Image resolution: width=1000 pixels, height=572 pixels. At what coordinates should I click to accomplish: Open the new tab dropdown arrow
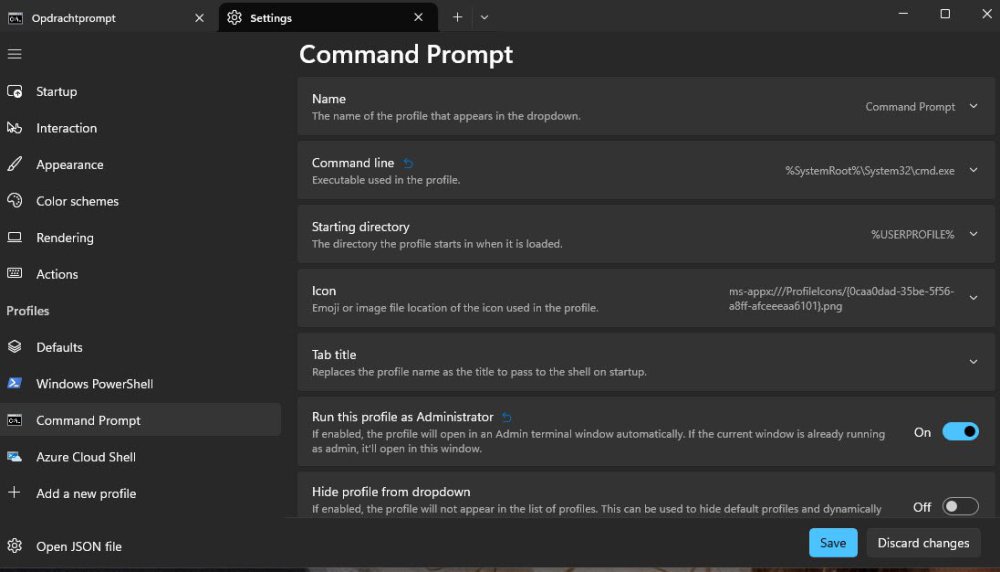[x=485, y=17]
